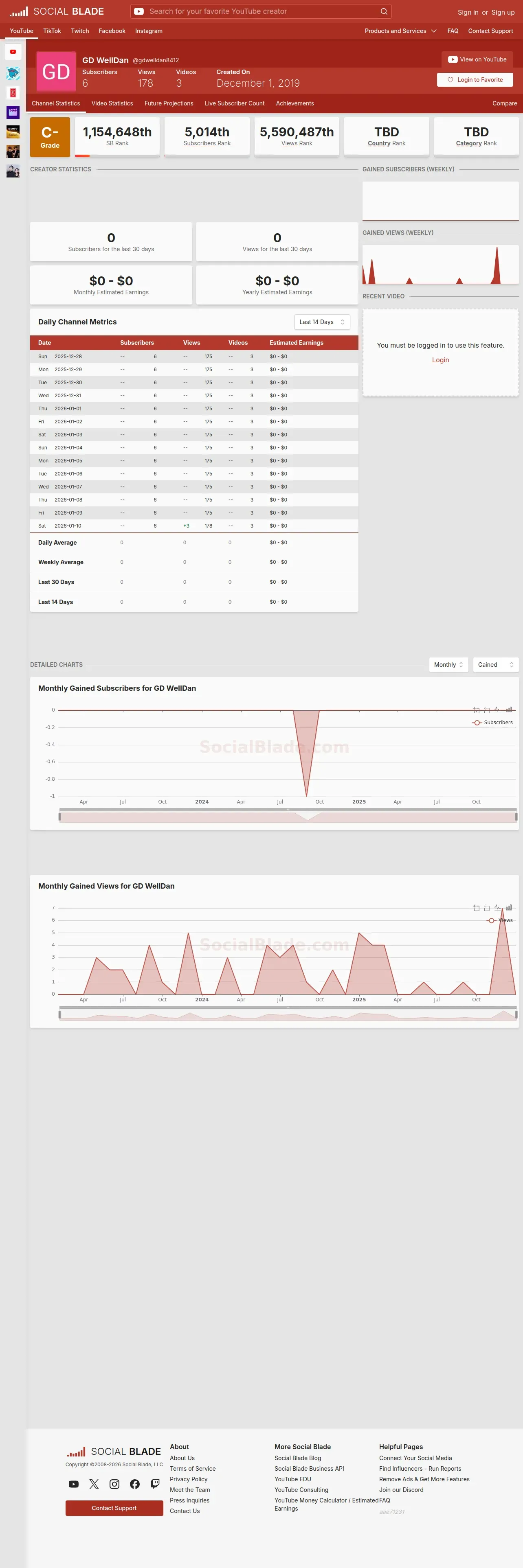
Task: Toggle the Views legend series
Action: tap(500, 920)
